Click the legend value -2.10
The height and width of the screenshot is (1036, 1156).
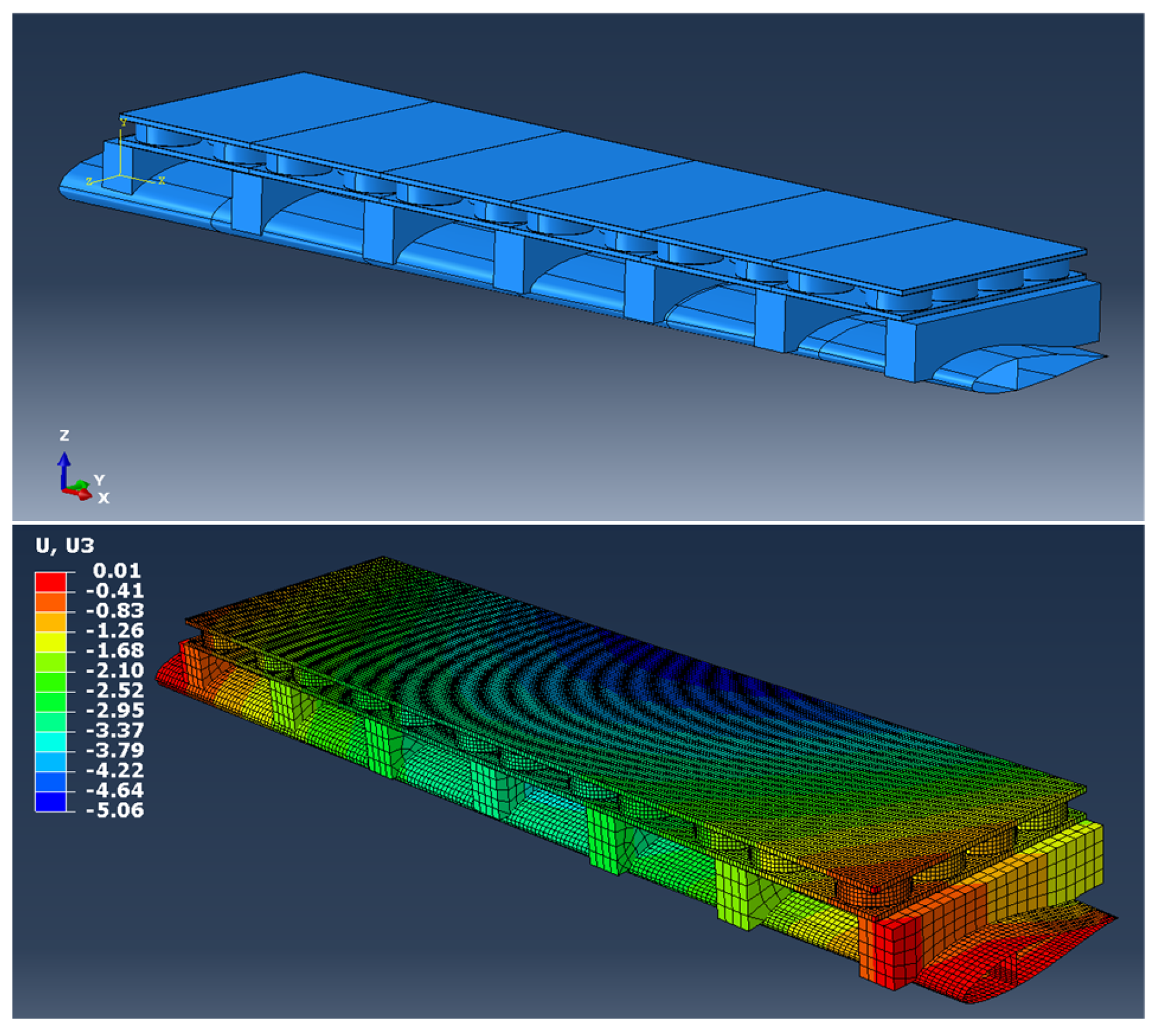[115, 671]
